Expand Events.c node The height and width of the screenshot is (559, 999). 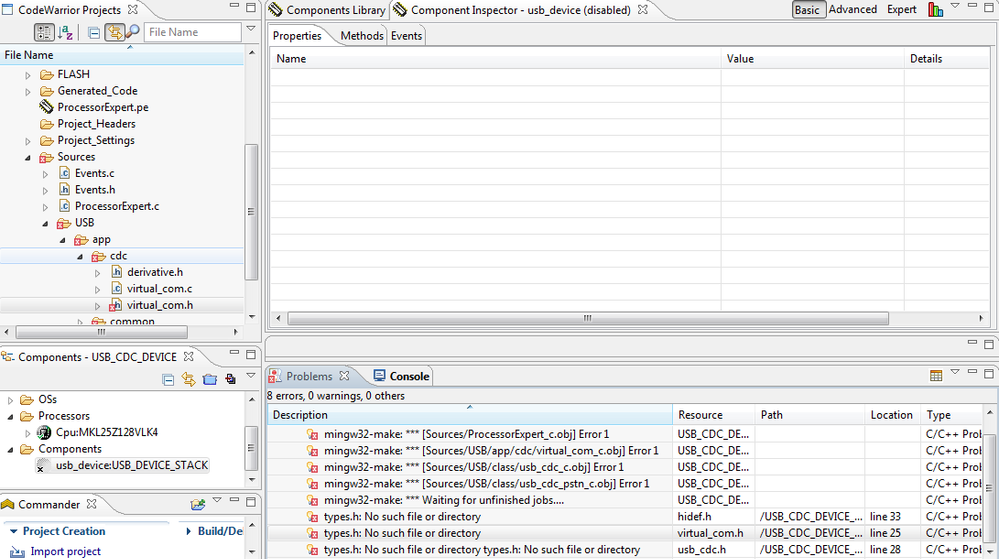point(45,173)
